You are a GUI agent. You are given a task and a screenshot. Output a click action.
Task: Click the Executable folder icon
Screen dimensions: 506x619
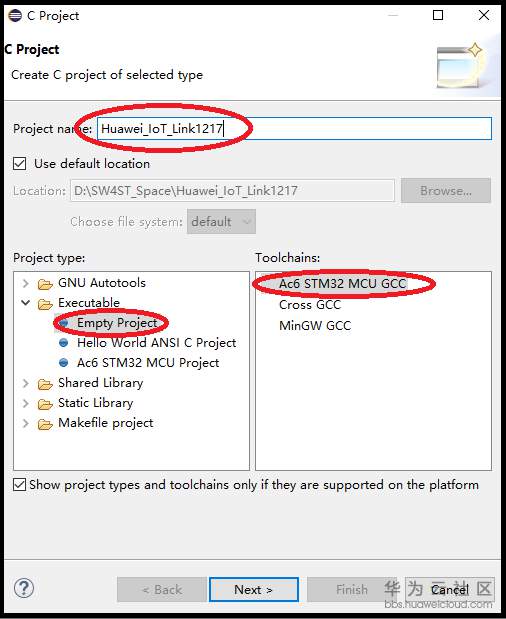[45, 304]
